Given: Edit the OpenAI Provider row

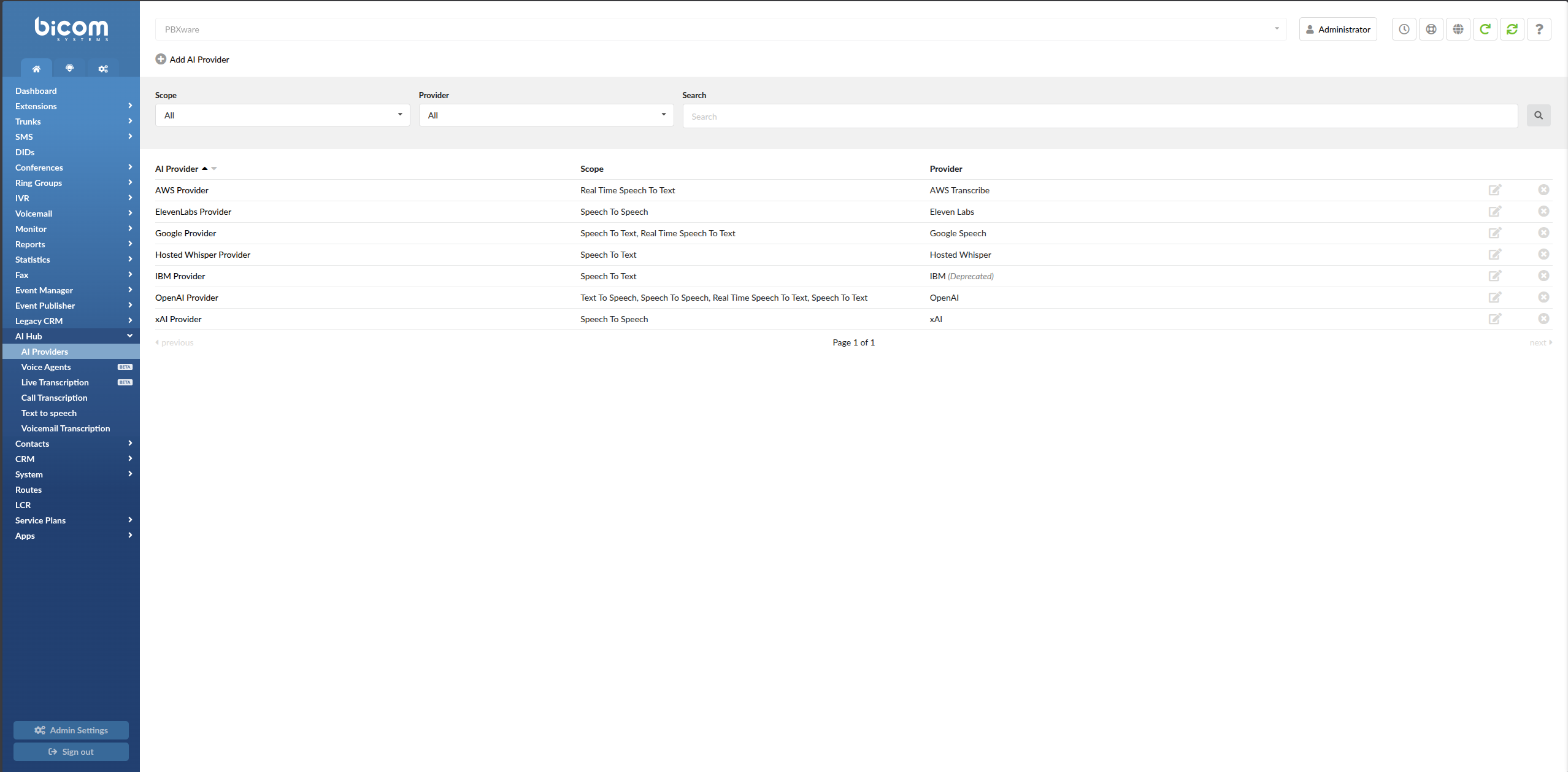Looking at the screenshot, I should [x=1495, y=298].
